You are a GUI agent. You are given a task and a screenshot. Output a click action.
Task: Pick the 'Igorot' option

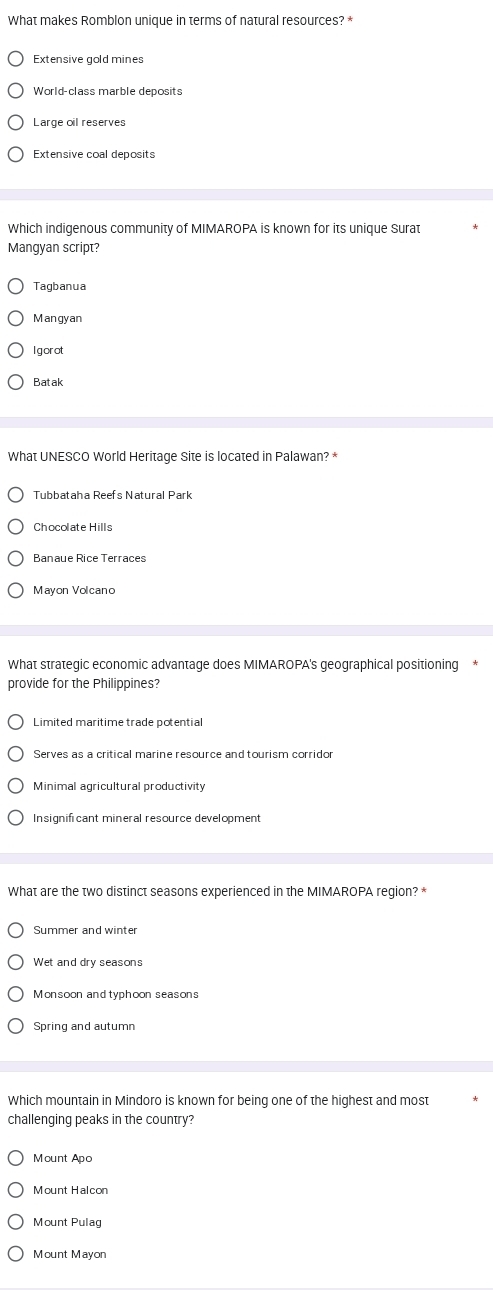[x=16, y=351]
